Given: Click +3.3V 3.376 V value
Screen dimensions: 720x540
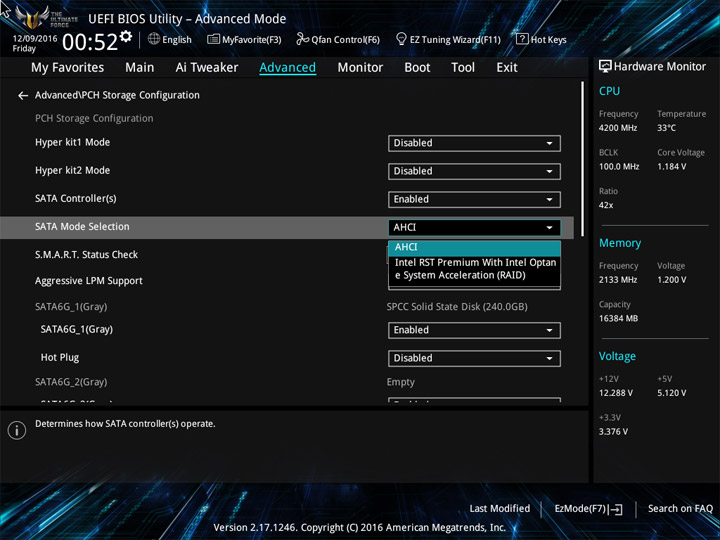Looking at the screenshot, I should click(x=613, y=432).
